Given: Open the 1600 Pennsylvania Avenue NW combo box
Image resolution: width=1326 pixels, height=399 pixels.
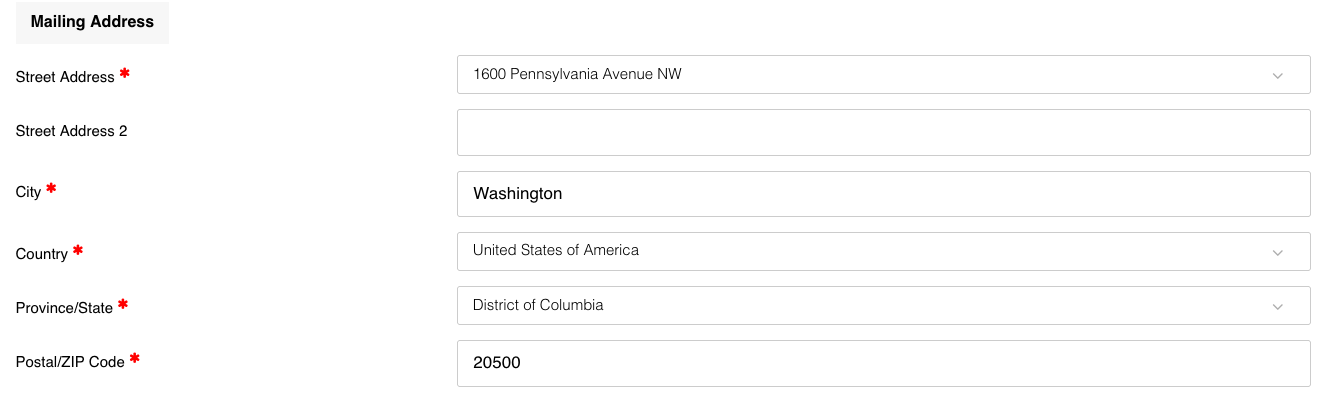Looking at the screenshot, I should click(883, 75).
